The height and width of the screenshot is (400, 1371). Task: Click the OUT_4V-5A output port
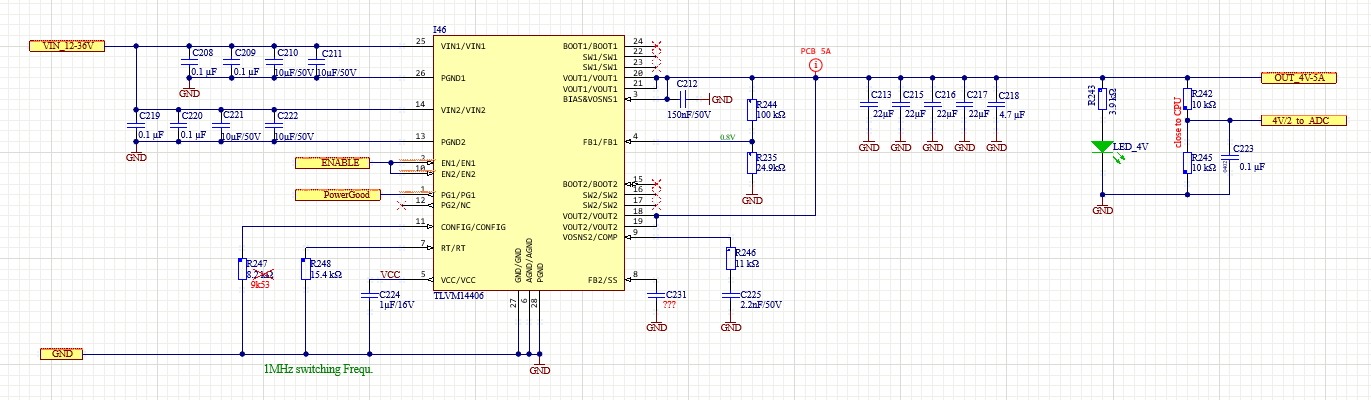[x=1298, y=77]
